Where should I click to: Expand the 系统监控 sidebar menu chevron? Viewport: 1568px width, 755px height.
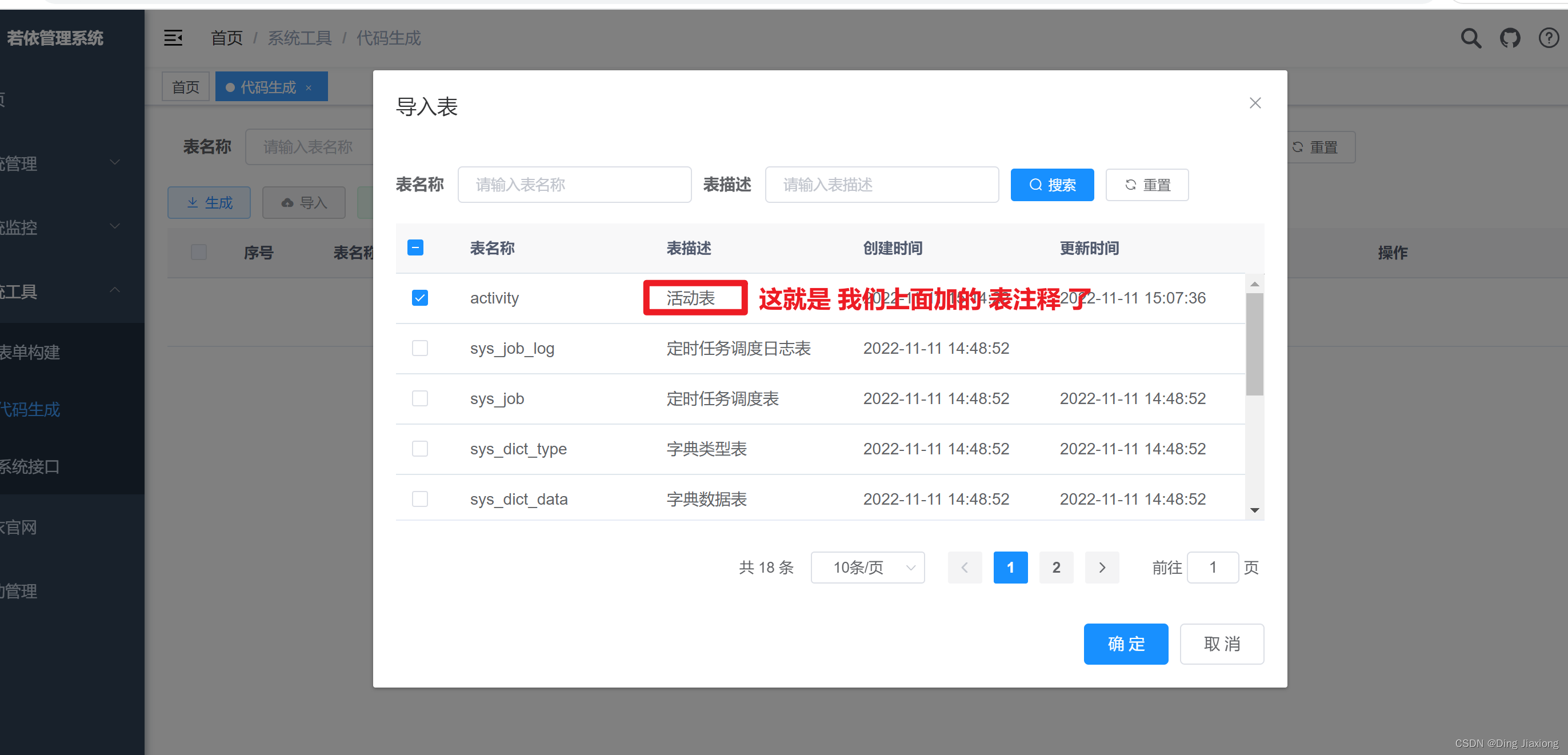pyautogui.click(x=114, y=226)
